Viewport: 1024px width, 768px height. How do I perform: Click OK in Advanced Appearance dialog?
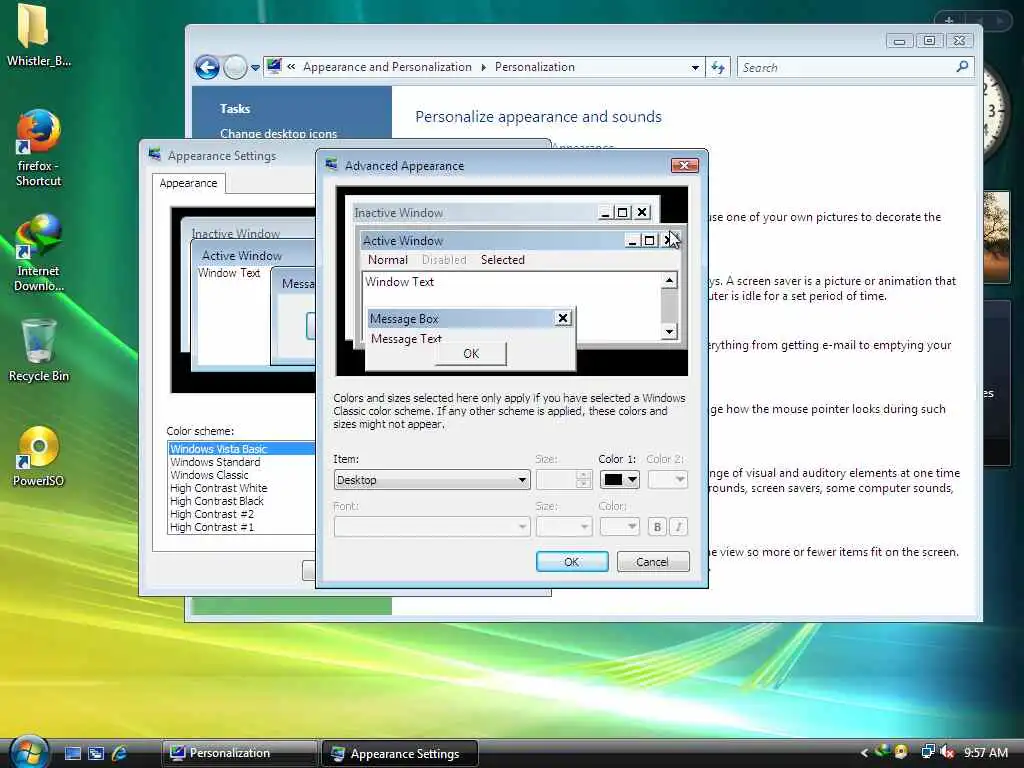[x=572, y=562]
